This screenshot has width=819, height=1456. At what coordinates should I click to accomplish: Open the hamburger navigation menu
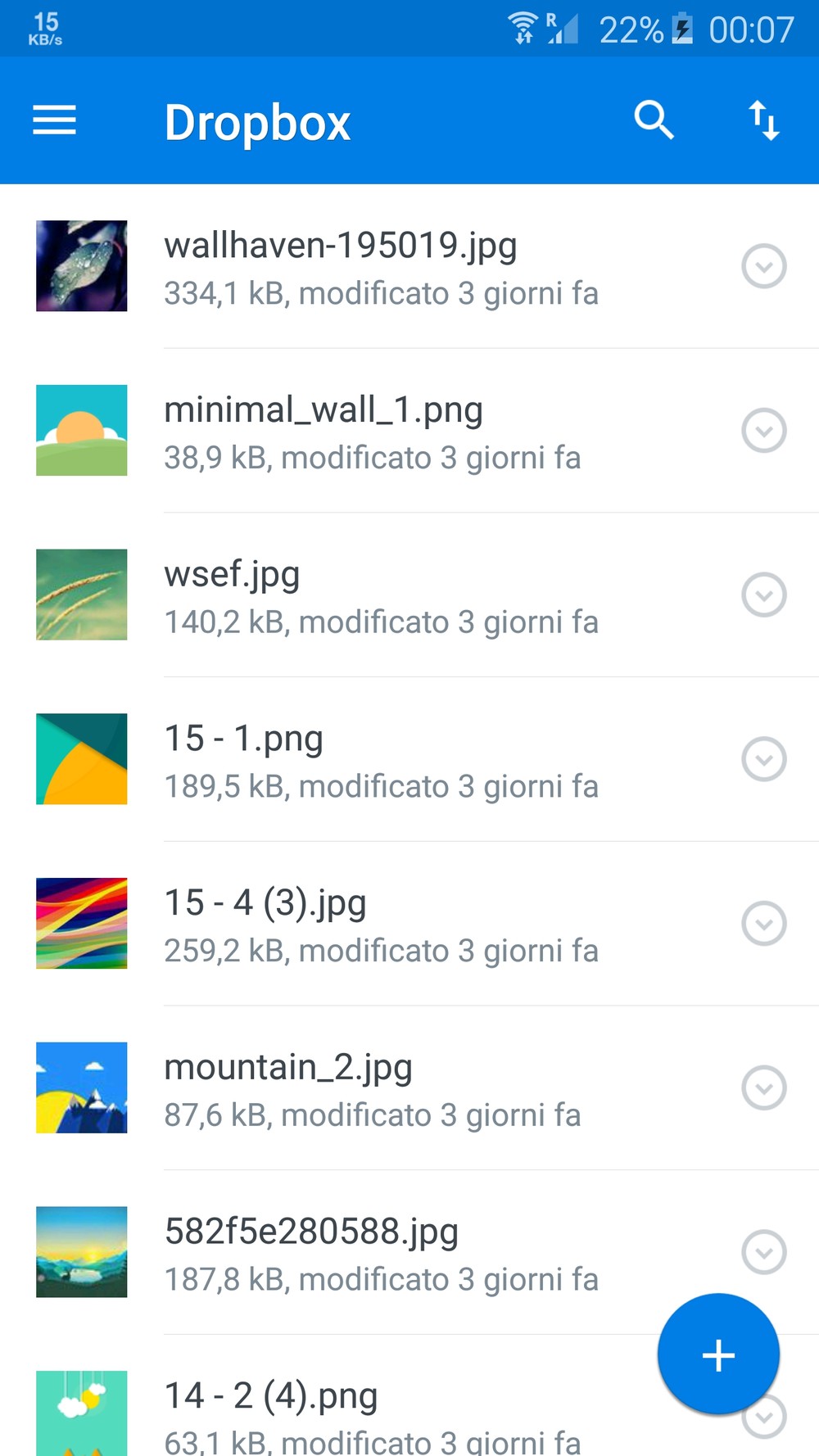(54, 120)
